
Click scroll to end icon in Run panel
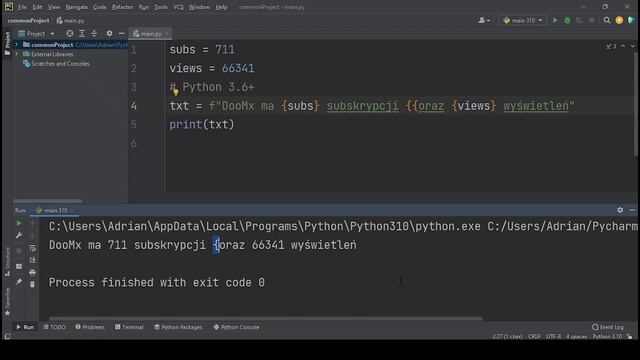coord(32,260)
